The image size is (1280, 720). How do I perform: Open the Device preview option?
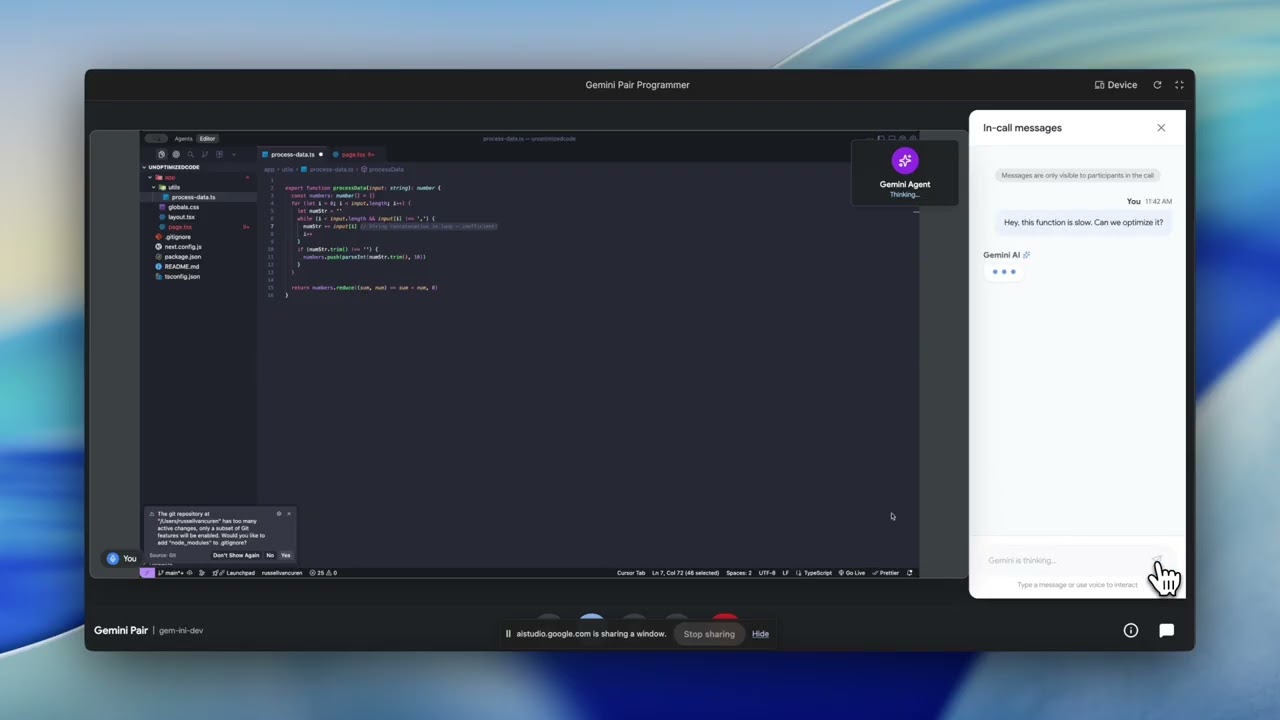click(x=1116, y=85)
